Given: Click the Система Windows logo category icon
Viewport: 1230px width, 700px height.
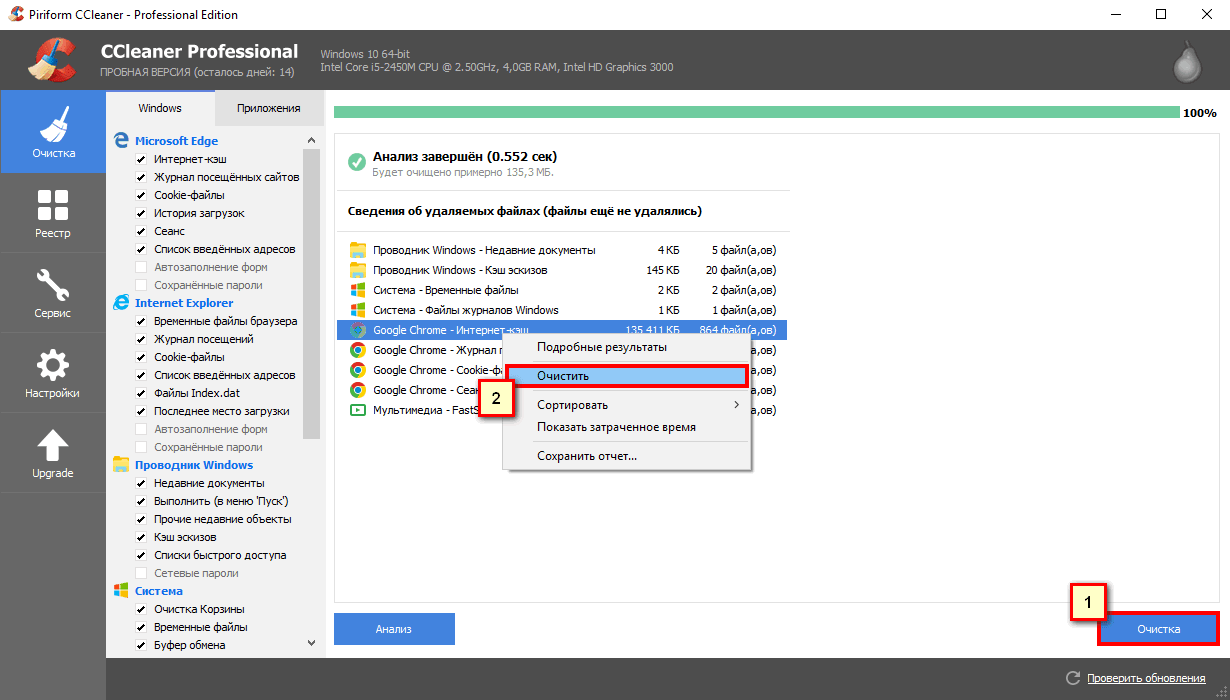Looking at the screenshot, I should tap(121, 590).
